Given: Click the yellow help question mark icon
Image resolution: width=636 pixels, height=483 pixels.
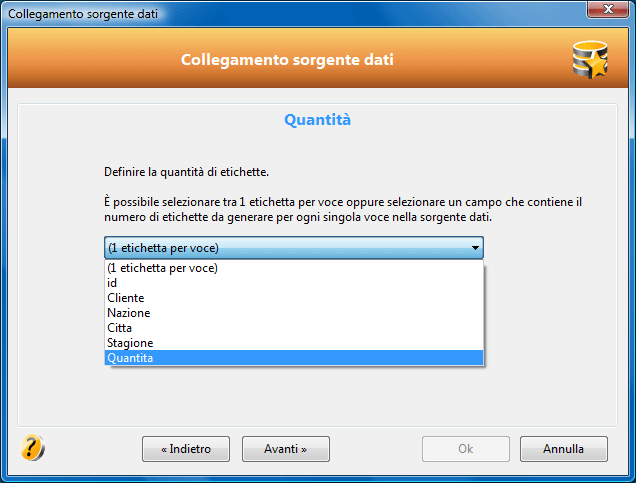Looking at the screenshot, I should (32, 448).
